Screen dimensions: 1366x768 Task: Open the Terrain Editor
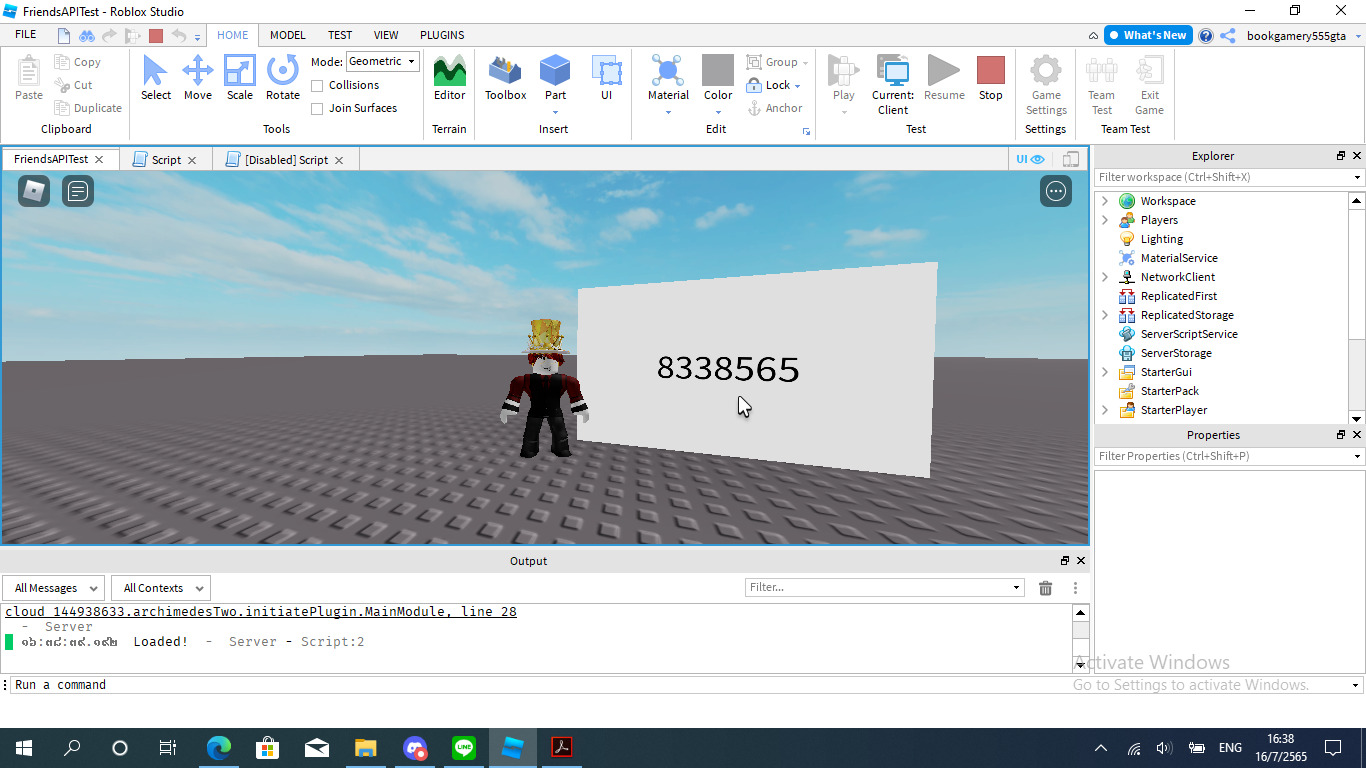click(448, 78)
